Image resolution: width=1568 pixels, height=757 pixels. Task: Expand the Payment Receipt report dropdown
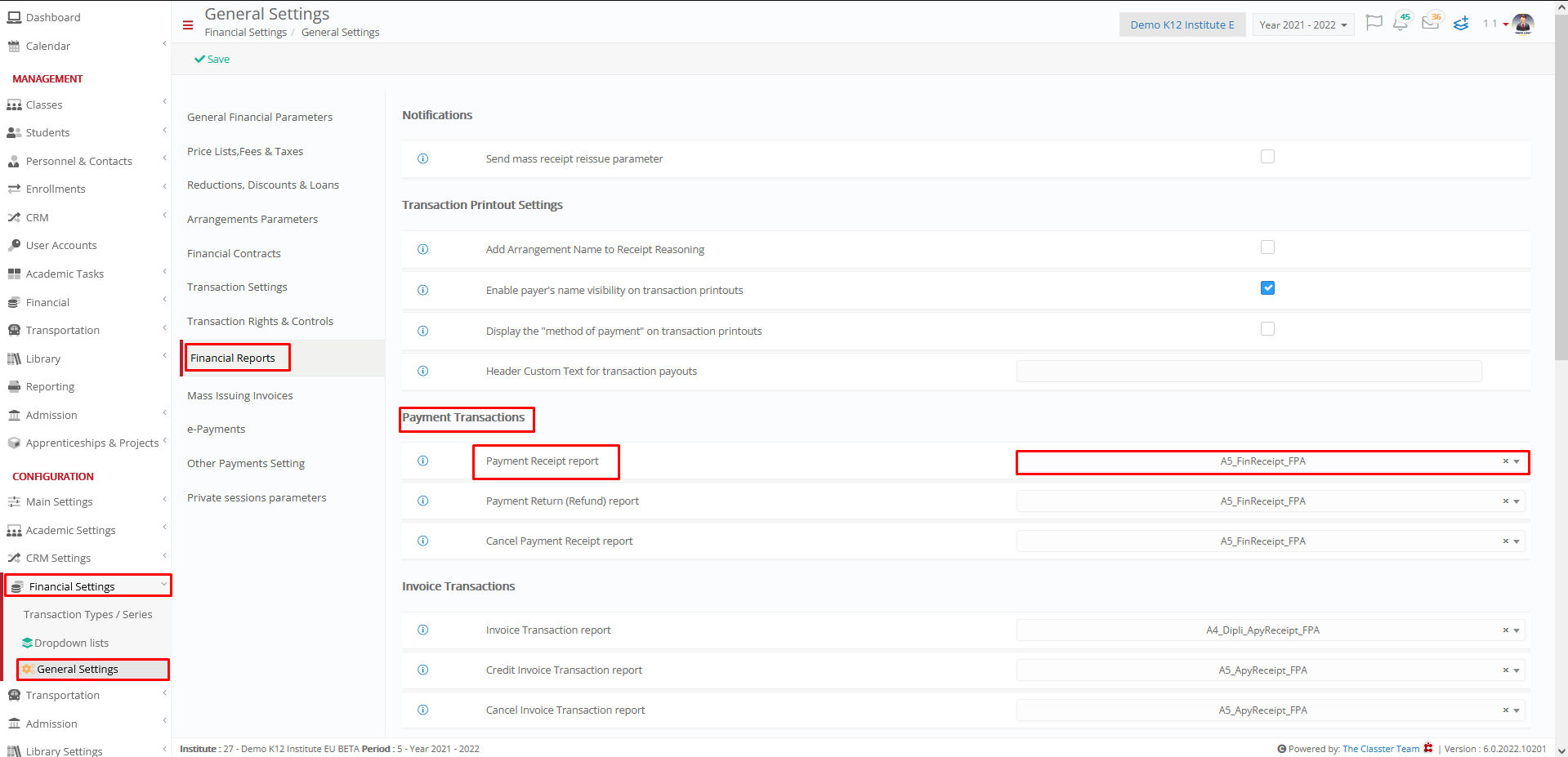(x=1517, y=461)
